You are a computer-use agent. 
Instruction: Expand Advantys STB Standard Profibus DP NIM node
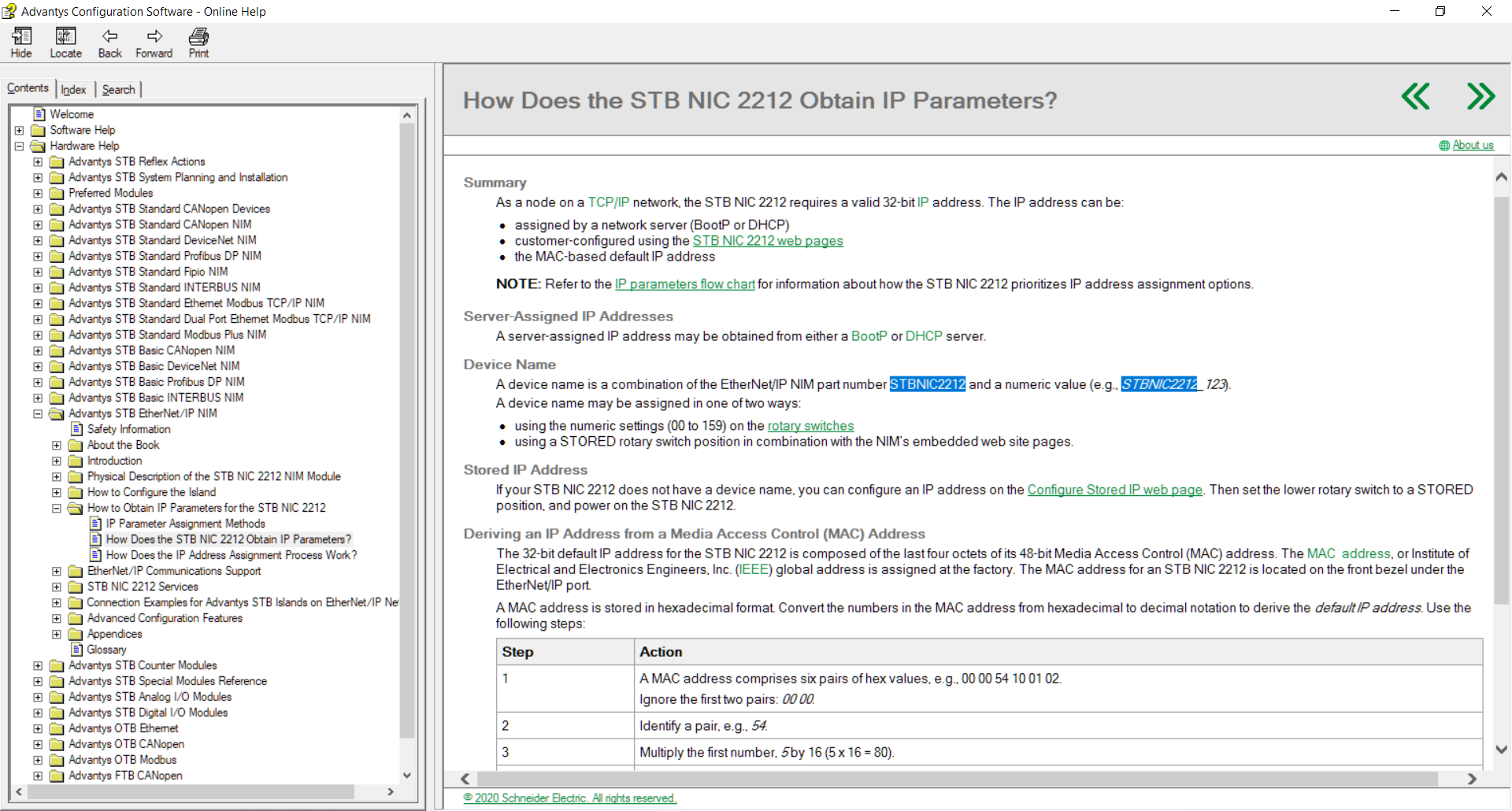coord(38,256)
